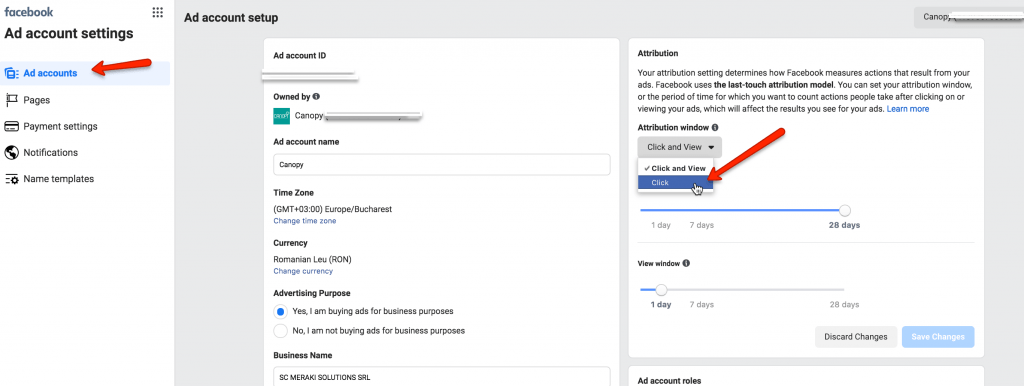1024x386 pixels.
Task: Click the Ad account setup page title
Action: (231, 18)
